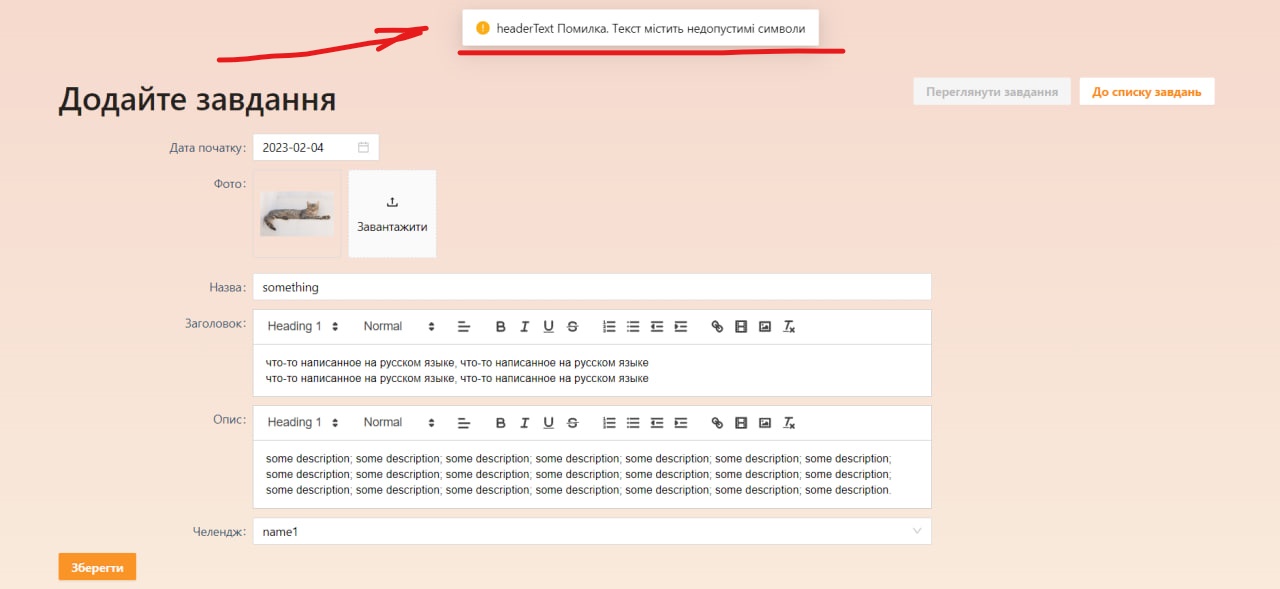Toggle bold in Заголовок editor toolbar
1280x589 pixels.
coord(500,326)
